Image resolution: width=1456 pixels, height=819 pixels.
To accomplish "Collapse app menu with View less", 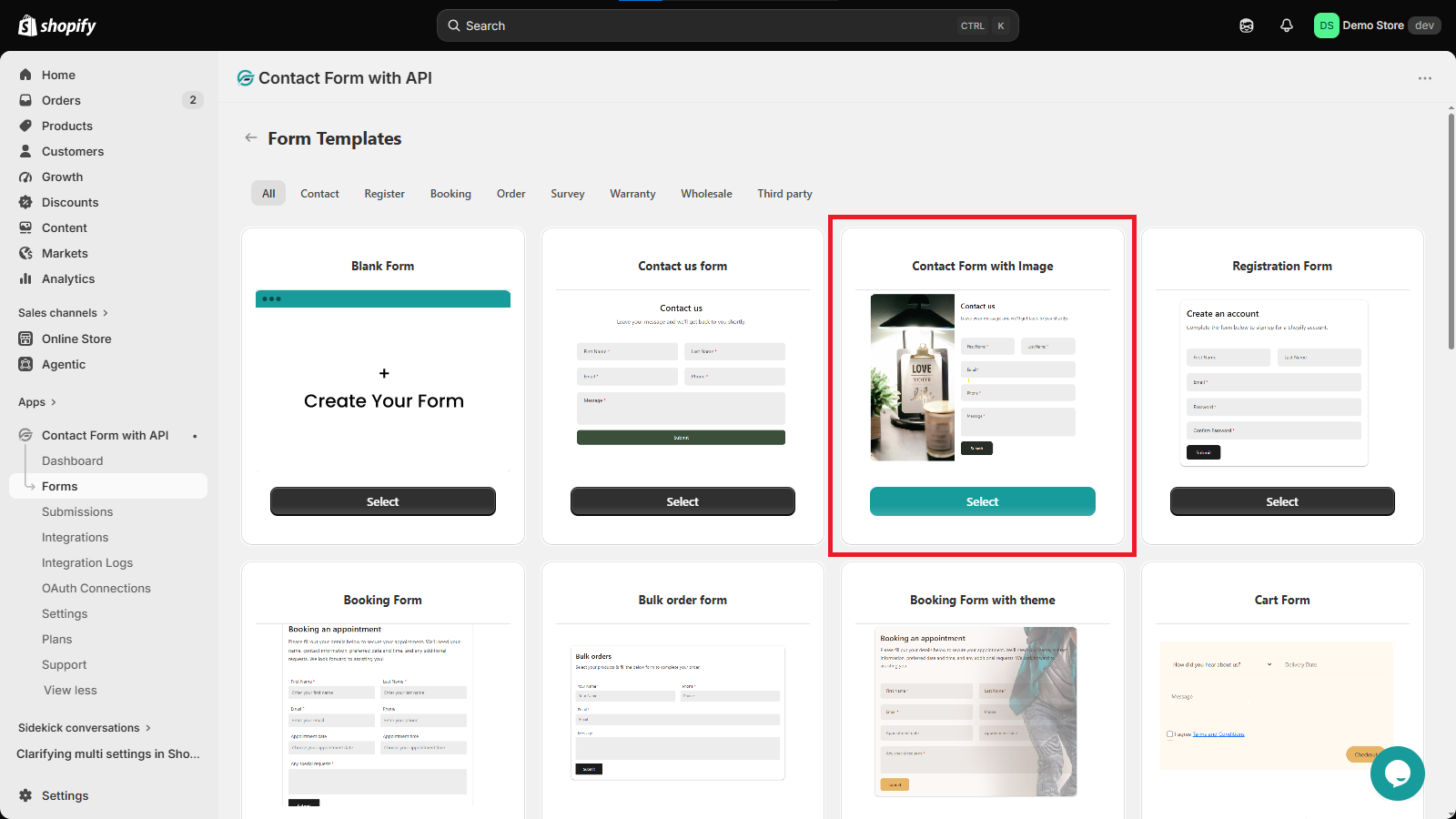I will click(x=70, y=690).
